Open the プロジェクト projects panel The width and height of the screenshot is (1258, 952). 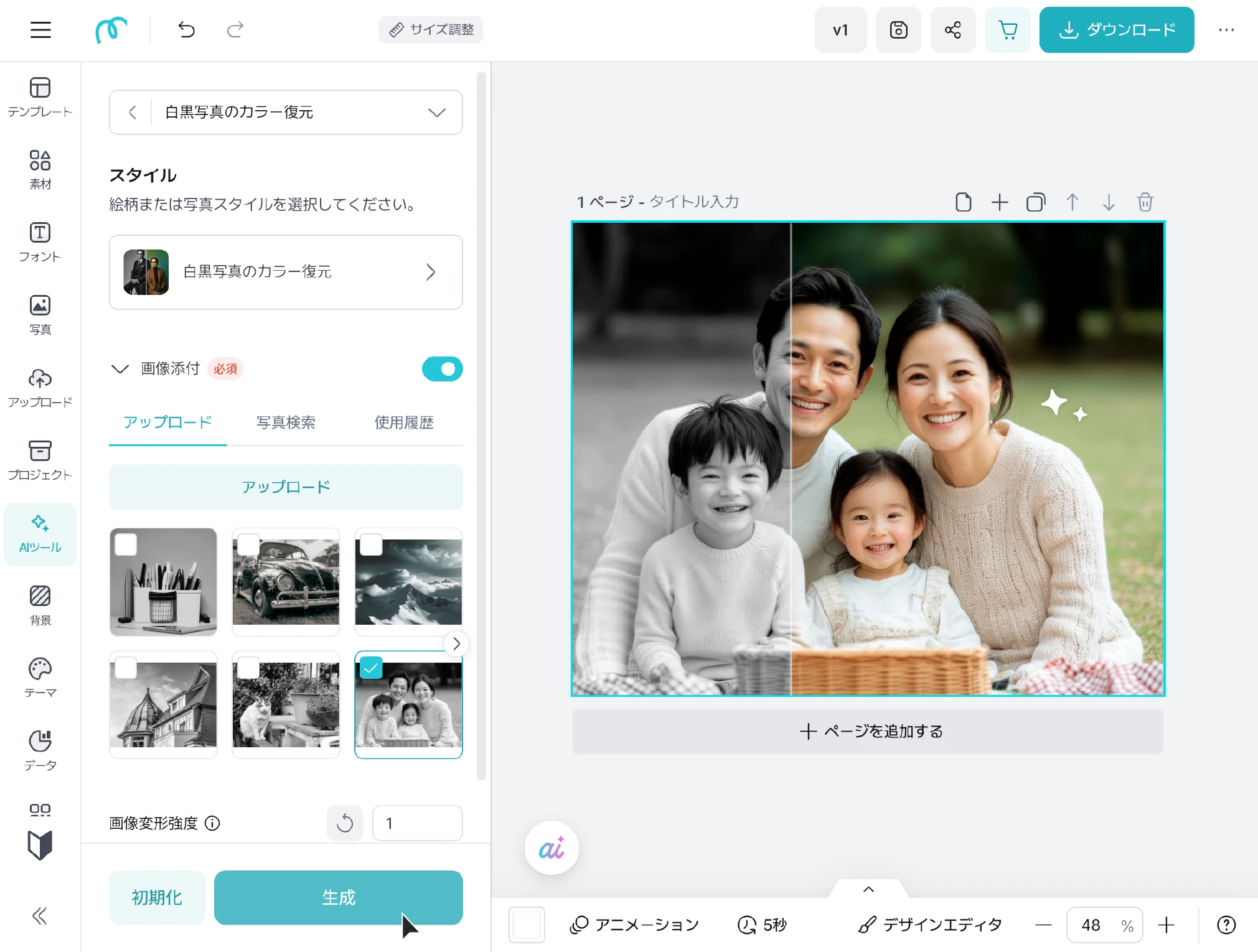pyautogui.click(x=40, y=460)
